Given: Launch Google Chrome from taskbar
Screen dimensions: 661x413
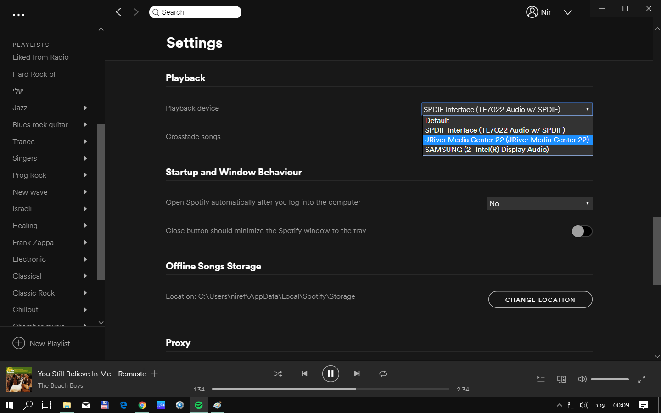Looking at the screenshot, I should pyautogui.click(x=142, y=405).
